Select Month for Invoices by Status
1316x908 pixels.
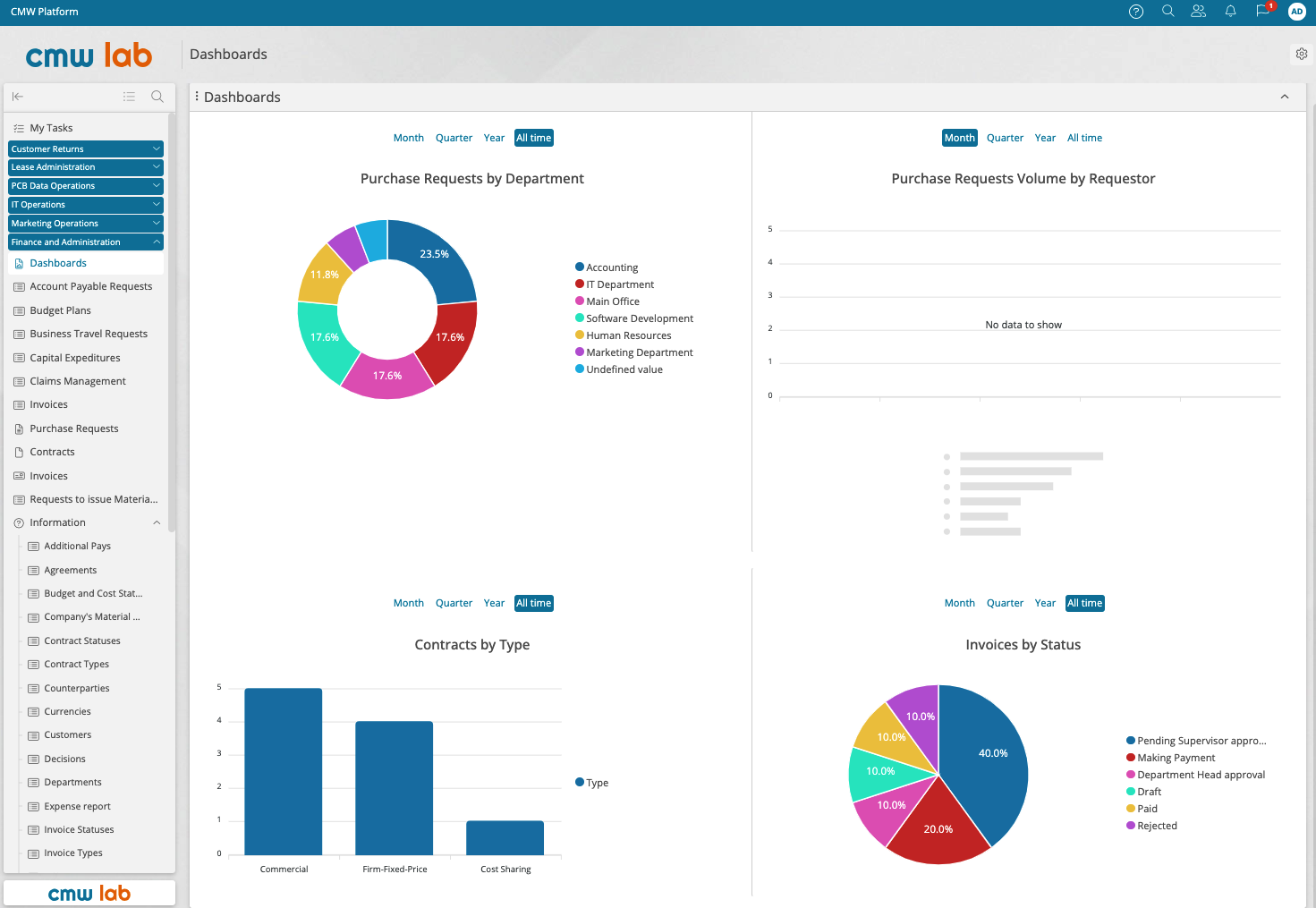click(x=960, y=603)
